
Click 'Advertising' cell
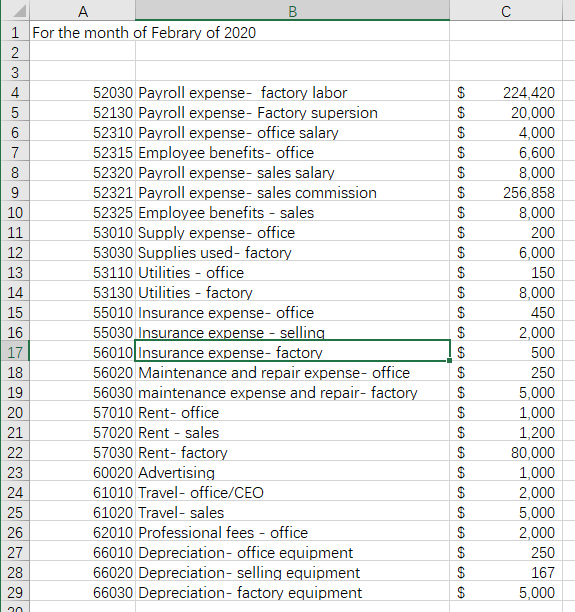click(x=292, y=472)
